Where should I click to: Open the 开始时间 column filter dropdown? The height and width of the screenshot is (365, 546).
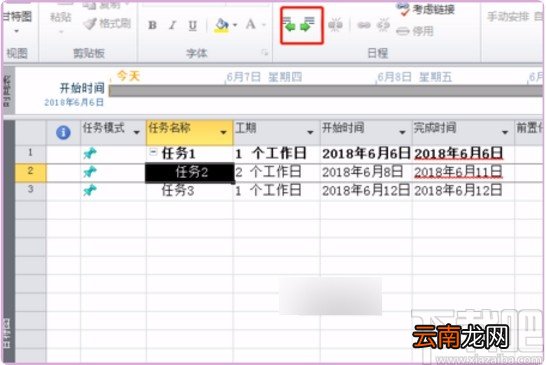(x=402, y=132)
